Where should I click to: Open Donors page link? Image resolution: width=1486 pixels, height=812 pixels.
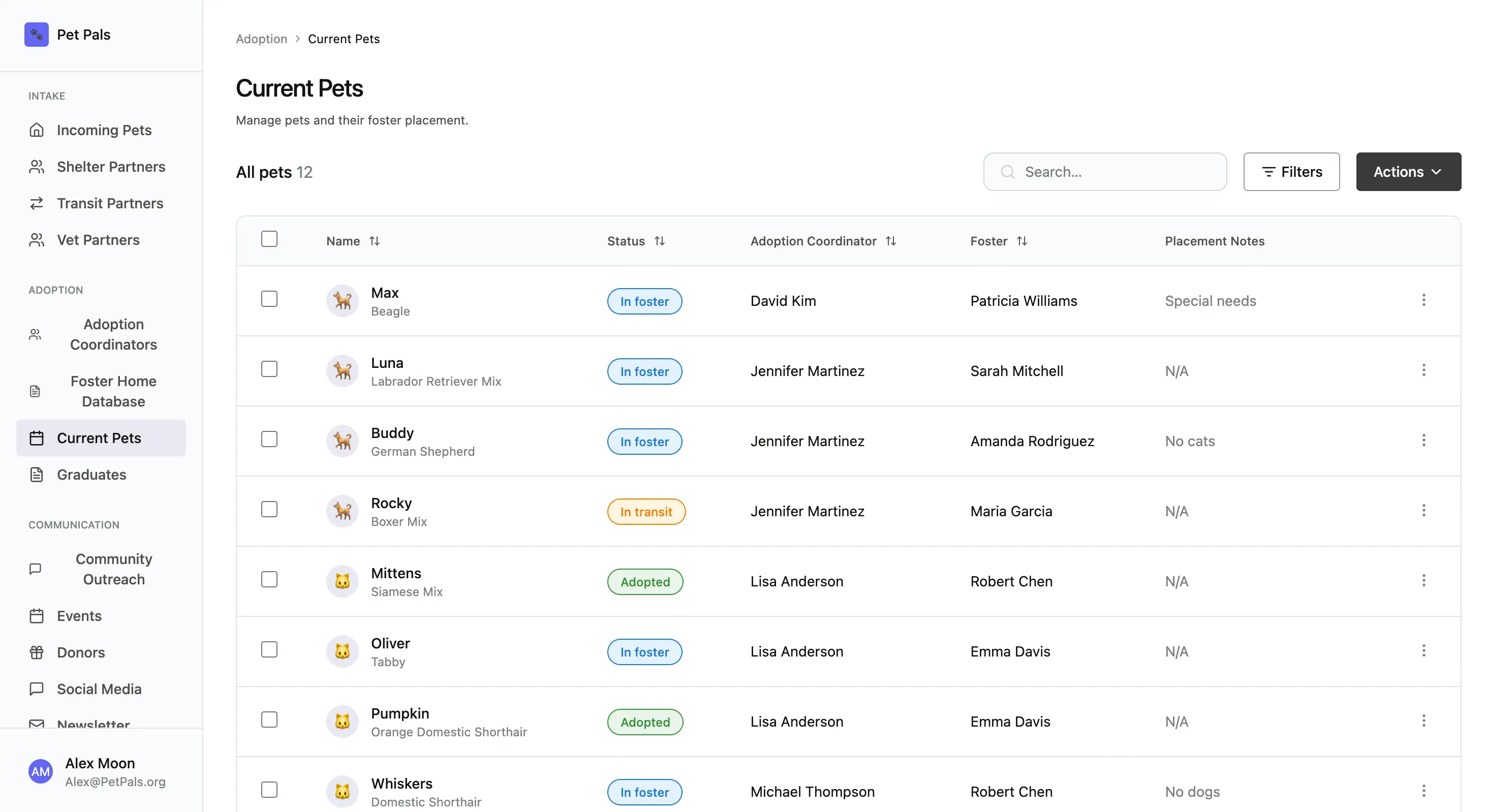pyautogui.click(x=101, y=652)
